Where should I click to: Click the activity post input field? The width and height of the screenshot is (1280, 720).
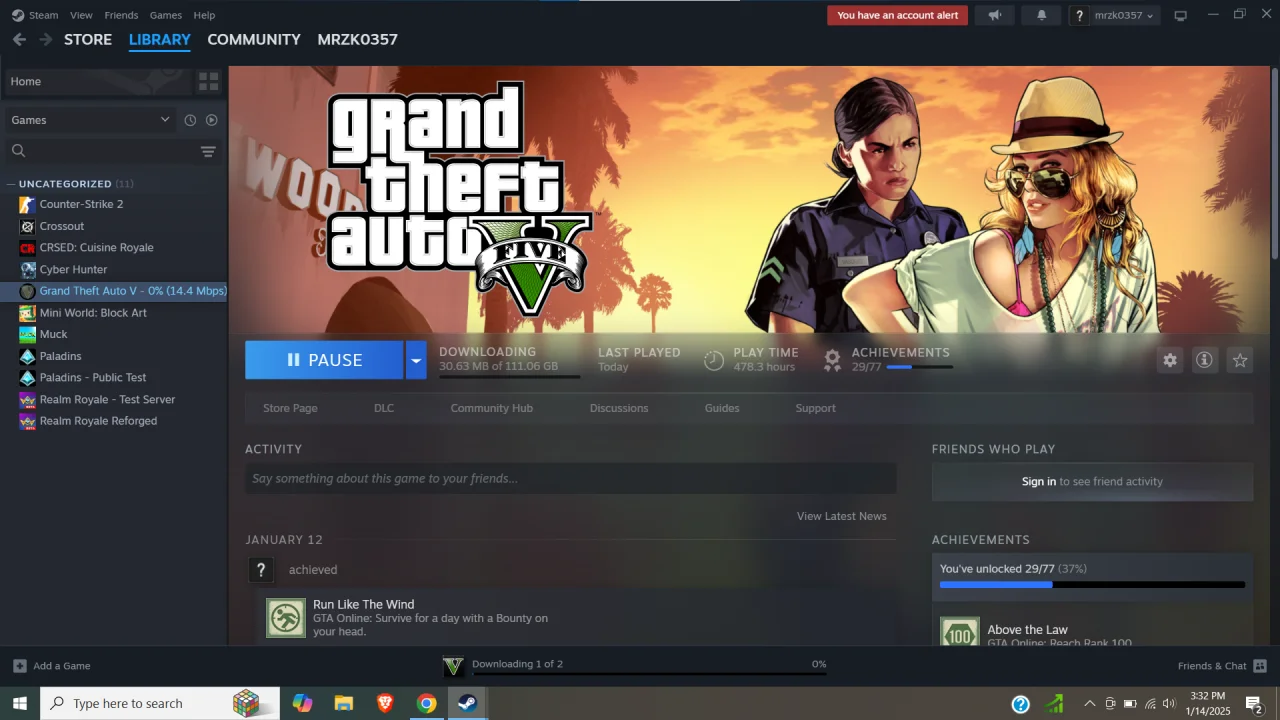(x=570, y=478)
